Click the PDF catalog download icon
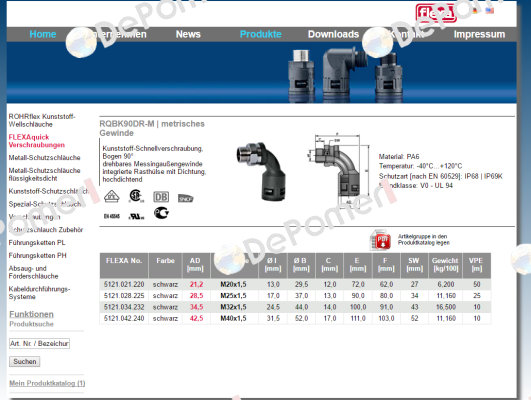 [381, 240]
